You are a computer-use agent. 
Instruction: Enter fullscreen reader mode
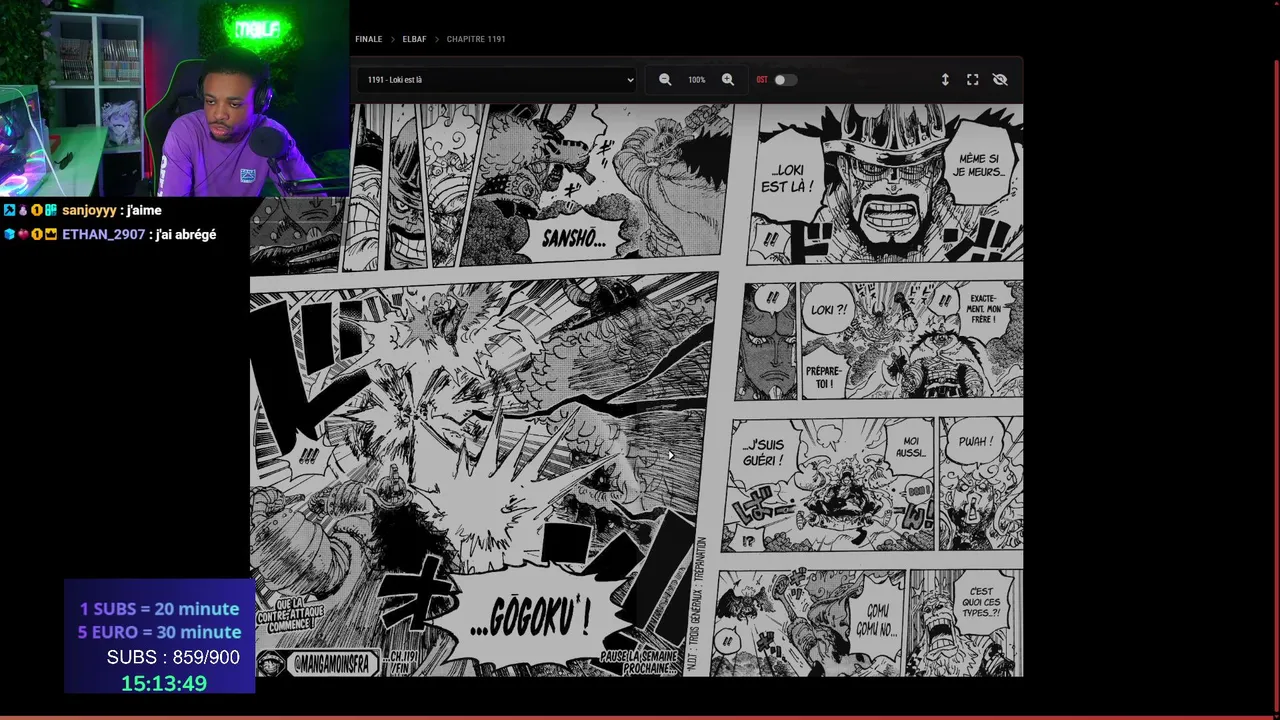pyautogui.click(x=972, y=80)
